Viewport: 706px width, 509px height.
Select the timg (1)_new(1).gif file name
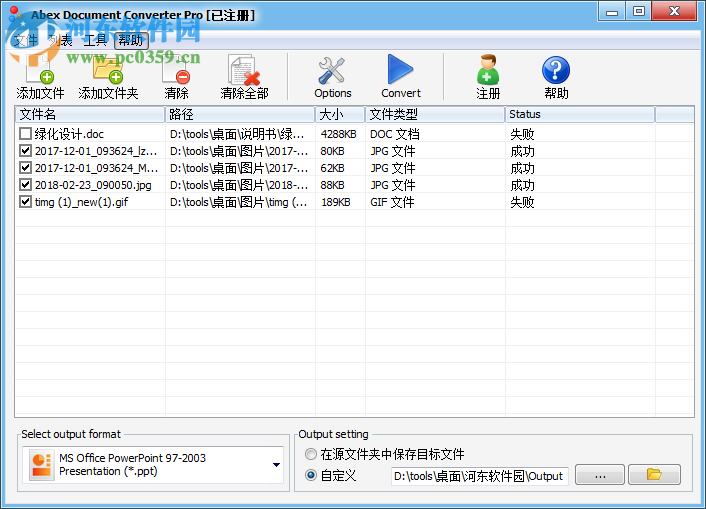click(x=81, y=202)
